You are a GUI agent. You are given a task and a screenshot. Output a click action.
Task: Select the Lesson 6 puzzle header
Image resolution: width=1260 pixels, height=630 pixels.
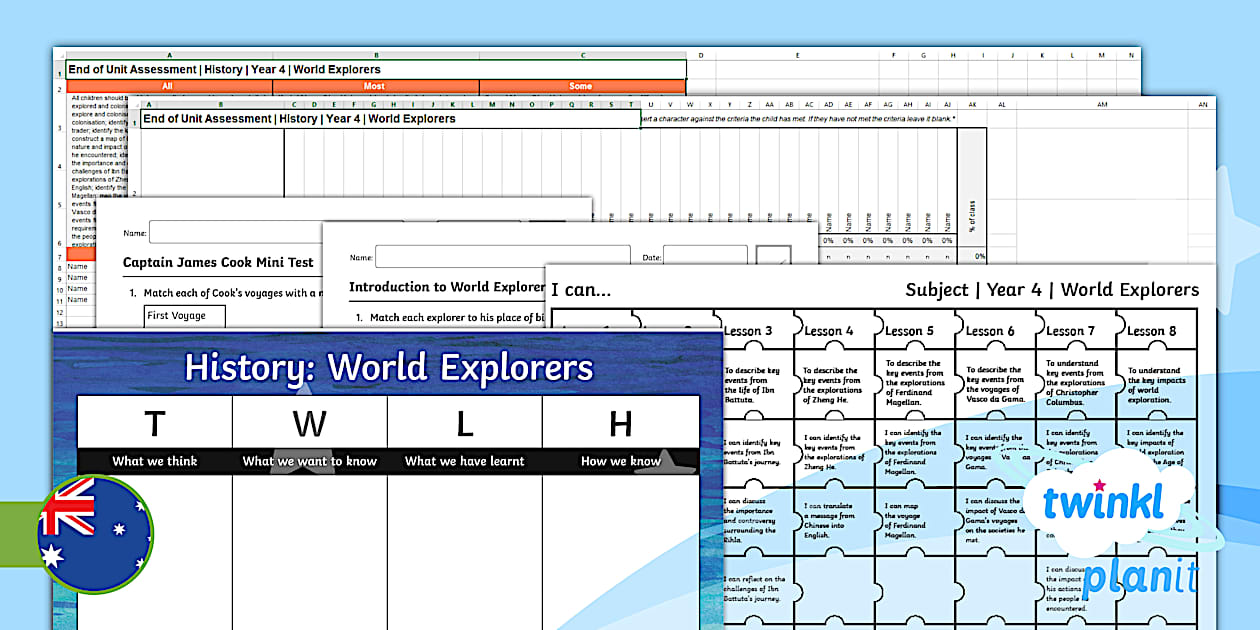(x=990, y=331)
